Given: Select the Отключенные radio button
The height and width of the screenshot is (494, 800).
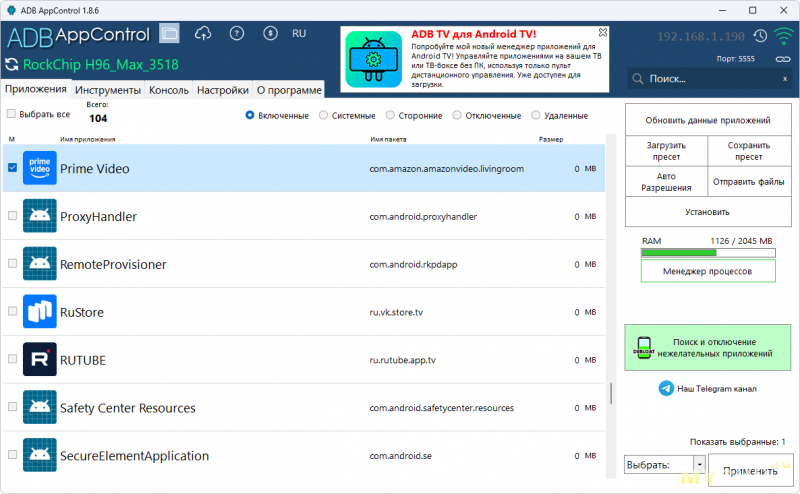Looking at the screenshot, I should click(x=457, y=115).
